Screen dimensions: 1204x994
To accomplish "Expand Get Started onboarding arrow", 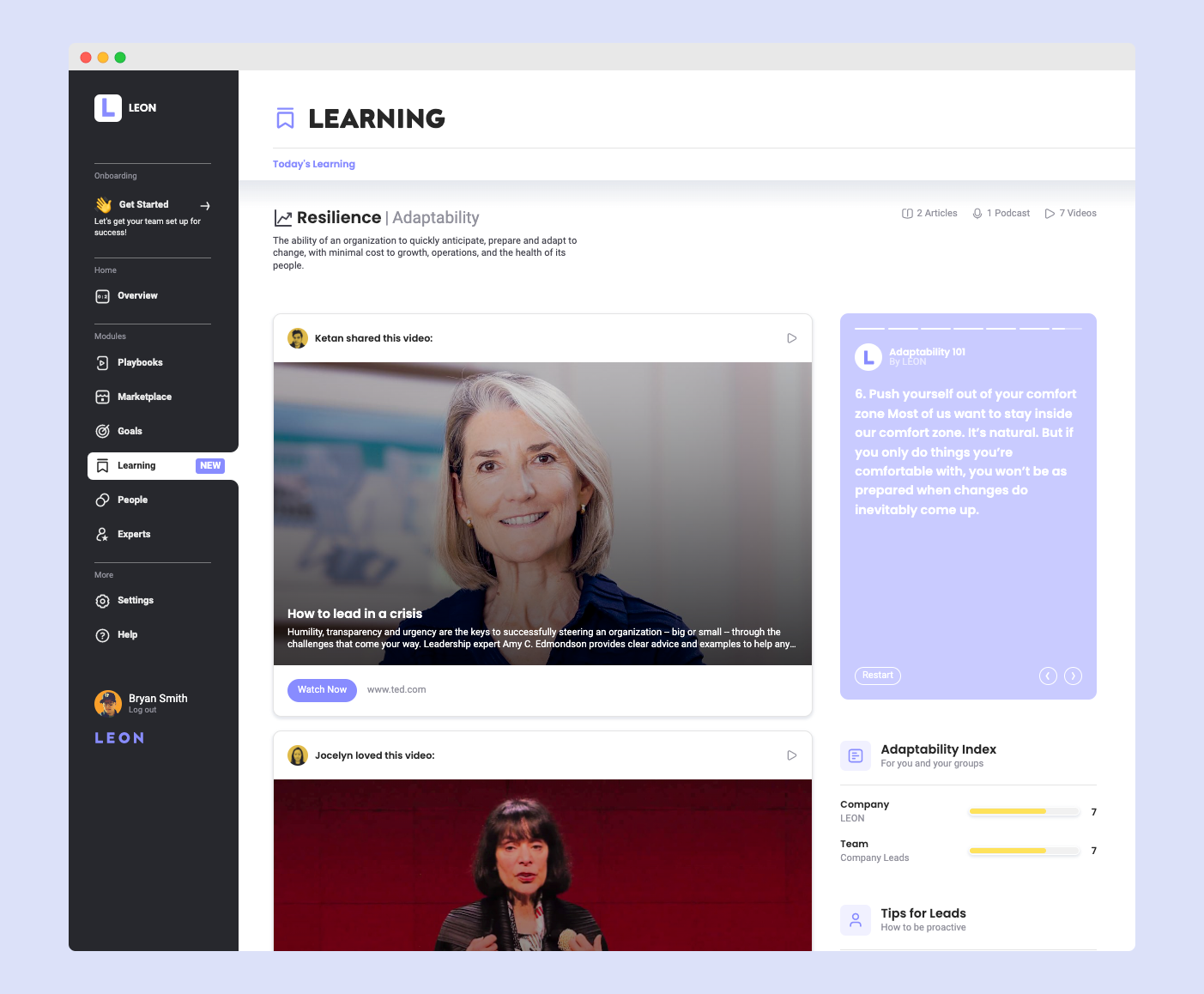I will pyautogui.click(x=205, y=206).
